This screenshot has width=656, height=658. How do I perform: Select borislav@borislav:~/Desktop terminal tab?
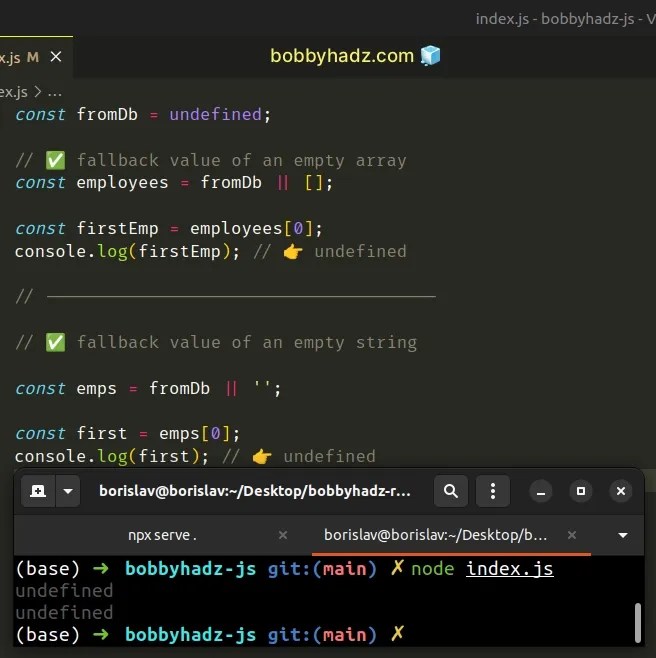435,535
